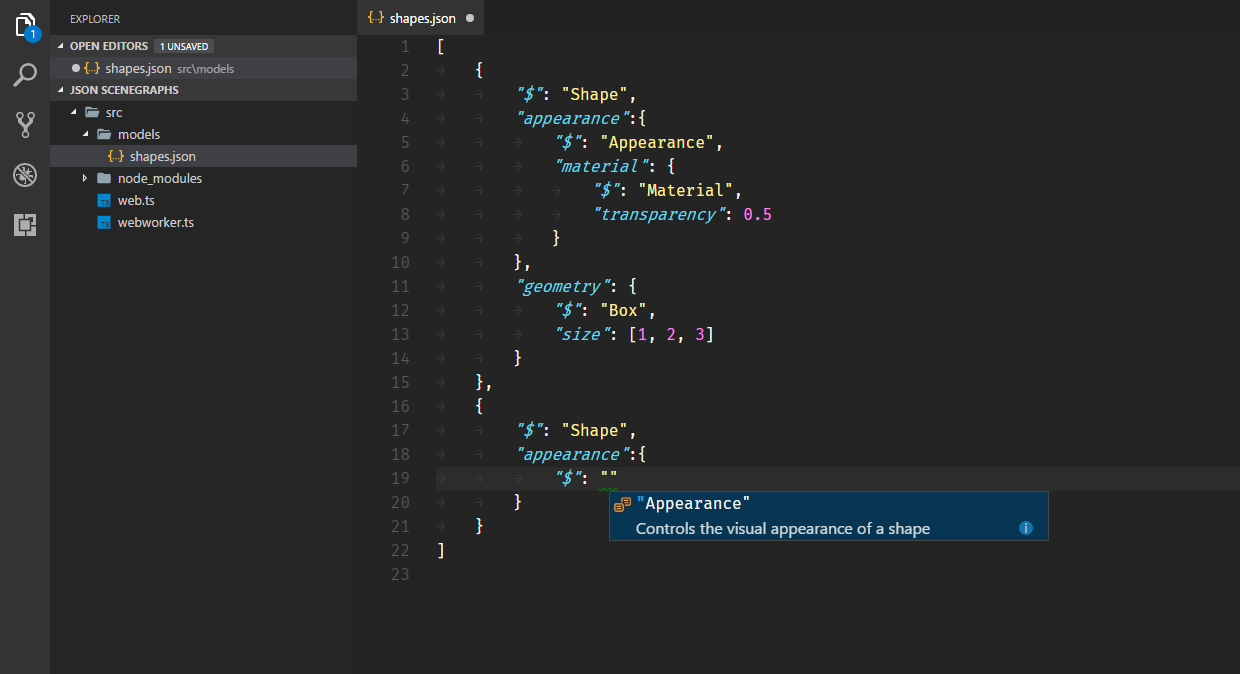Image resolution: width=1240 pixels, height=674 pixels.
Task: Select shapes.json in Open Editors list
Action: pyautogui.click(x=138, y=68)
